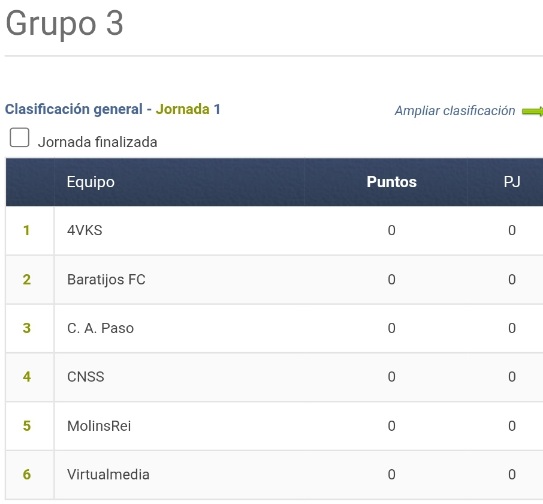
Task: Select the Virtualmedia team name
Action: 108,475
